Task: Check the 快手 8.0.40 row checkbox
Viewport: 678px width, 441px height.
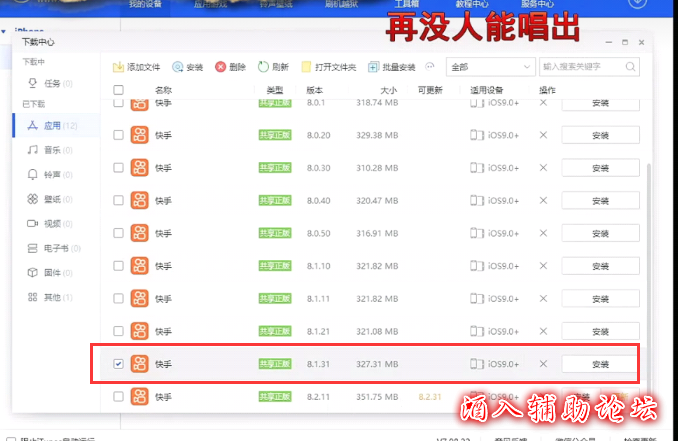Action: (118, 200)
